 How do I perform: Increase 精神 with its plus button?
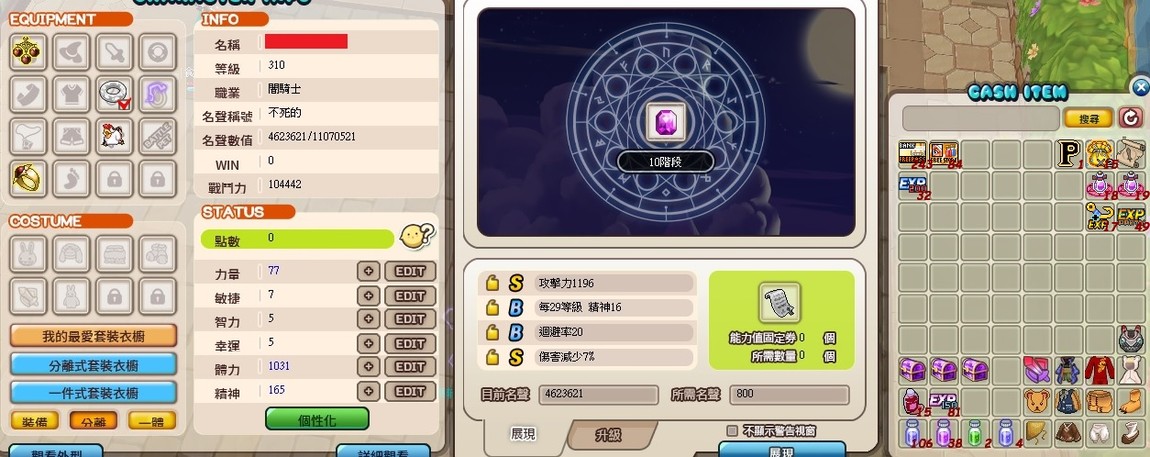click(368, 391)
